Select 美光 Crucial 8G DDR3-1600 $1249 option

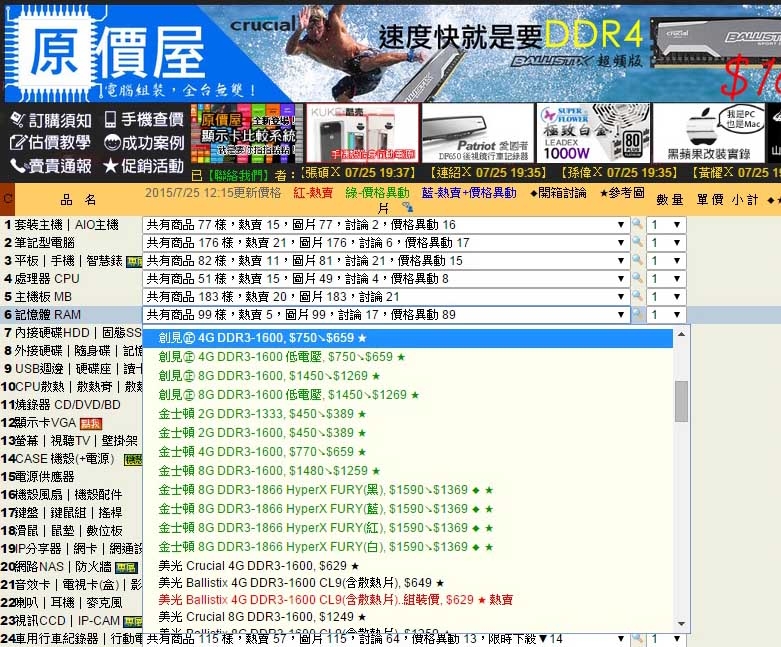(x=407, y=617)
